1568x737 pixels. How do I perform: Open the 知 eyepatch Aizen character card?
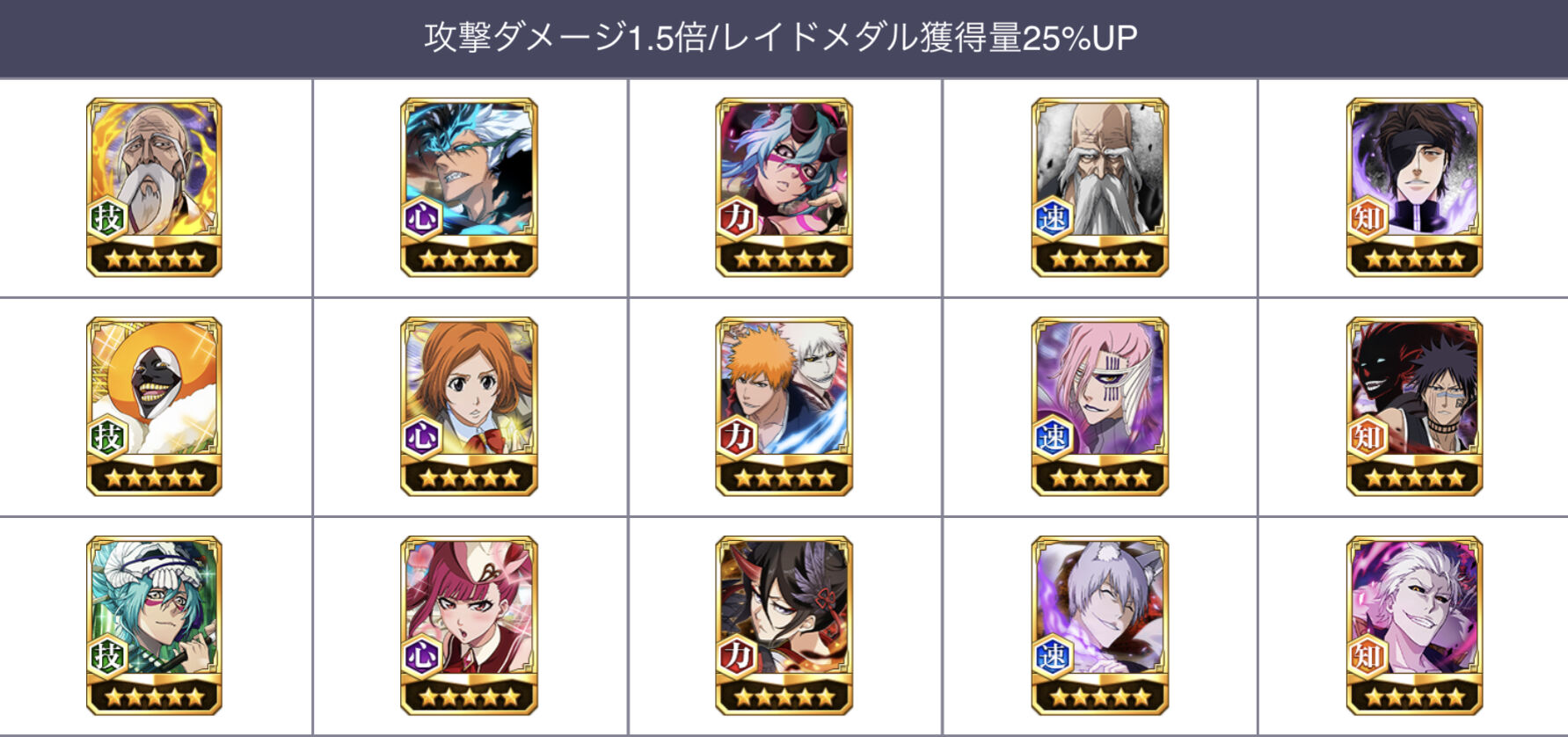coord(1414,187)
